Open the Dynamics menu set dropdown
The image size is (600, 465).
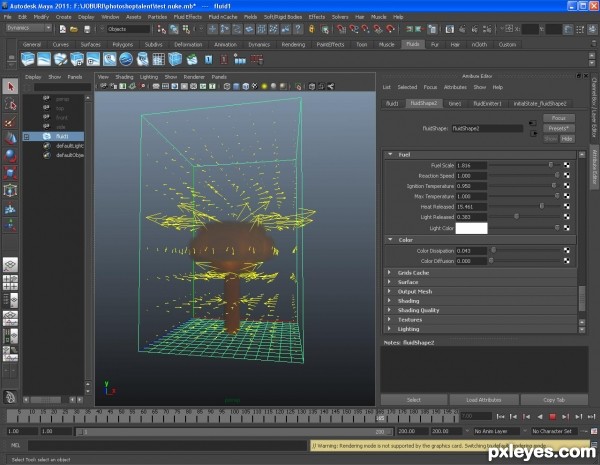pos(29,28)
